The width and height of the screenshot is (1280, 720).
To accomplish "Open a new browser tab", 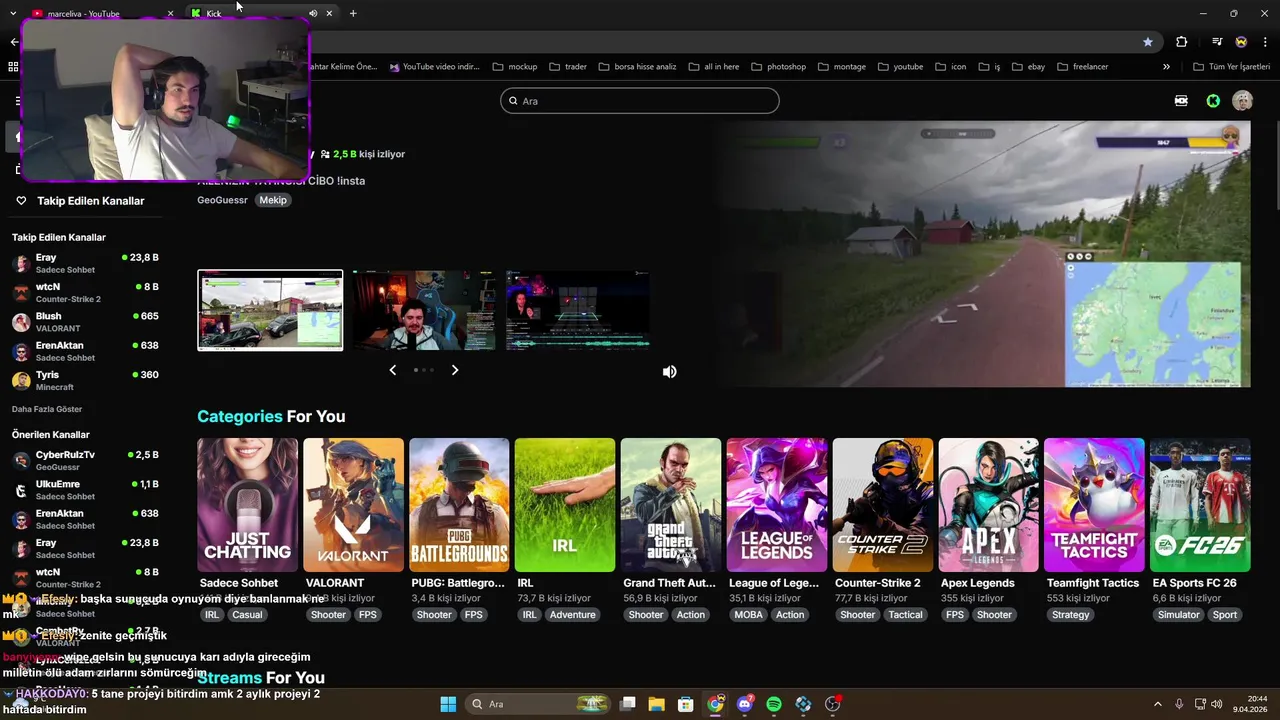I will pos(353,13).
